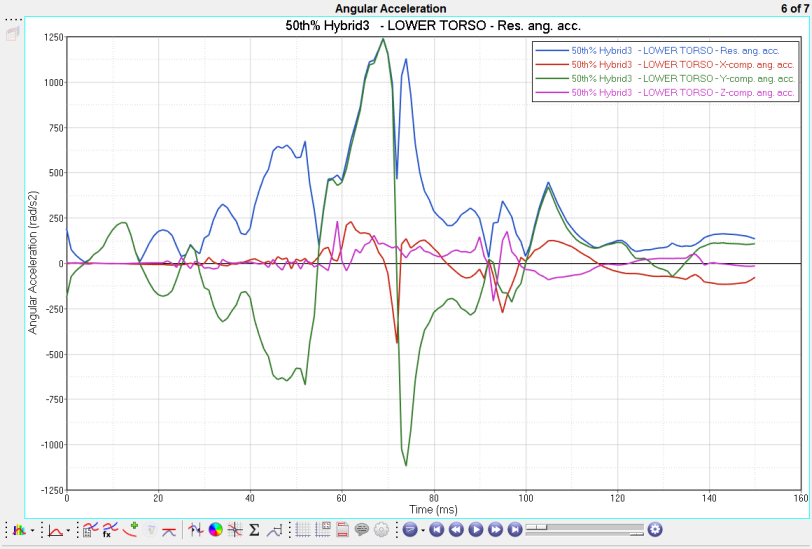
Task: Expand the histogram client type dropdown
Action: click(32, 530)
